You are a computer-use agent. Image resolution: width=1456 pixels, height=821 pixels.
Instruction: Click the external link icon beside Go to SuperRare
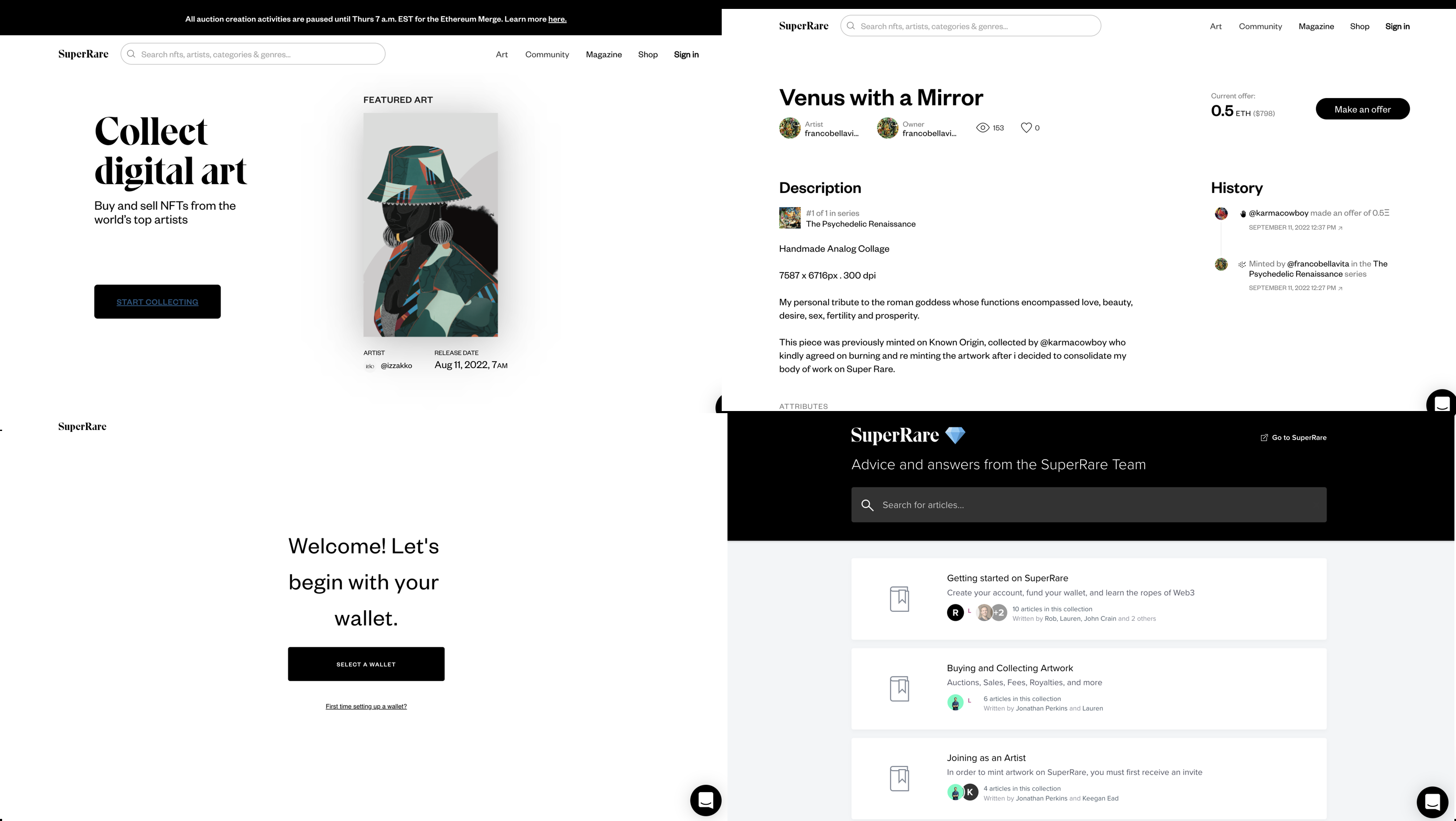tap(1264, 438)
